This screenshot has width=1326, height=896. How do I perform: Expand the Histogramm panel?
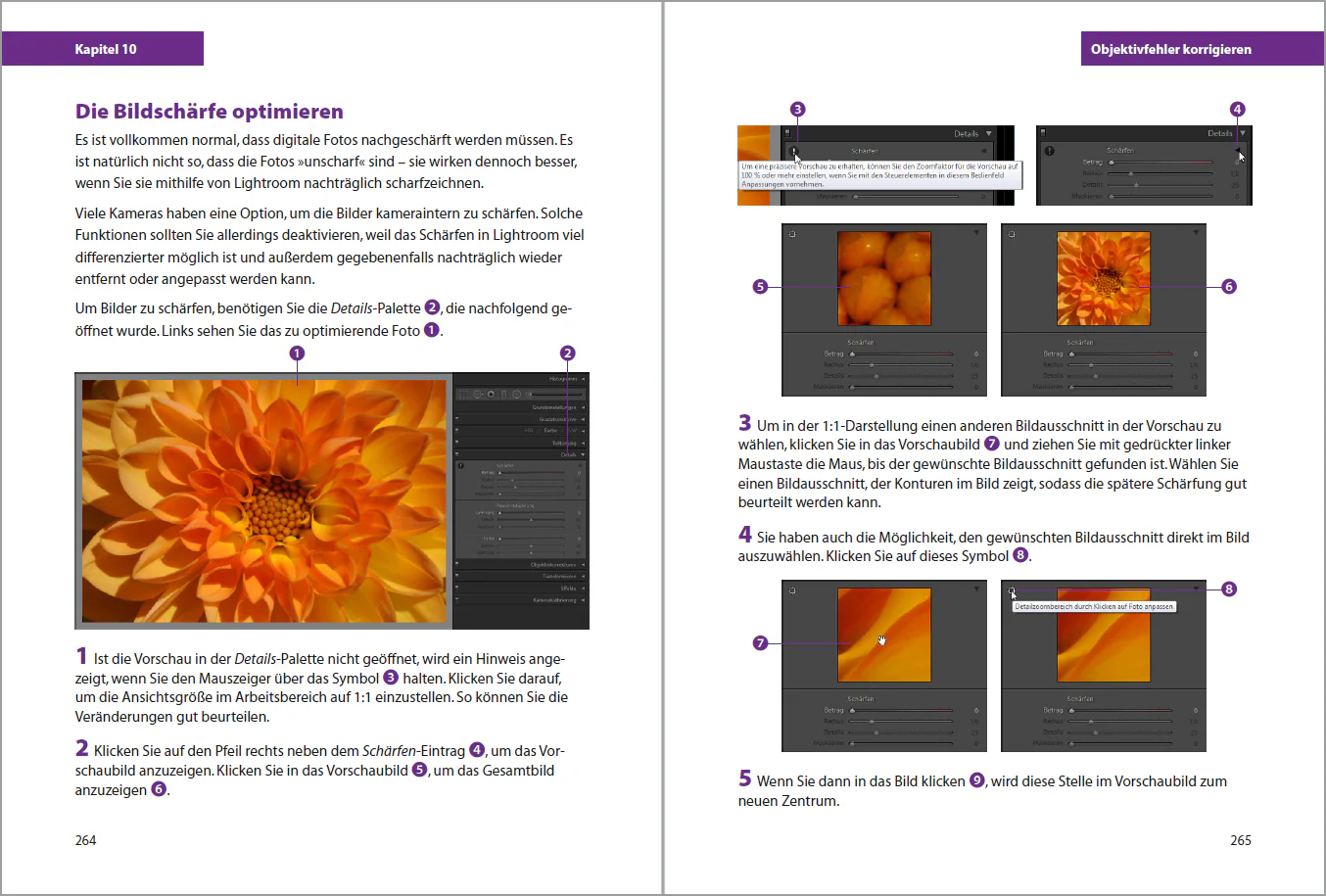583,379
